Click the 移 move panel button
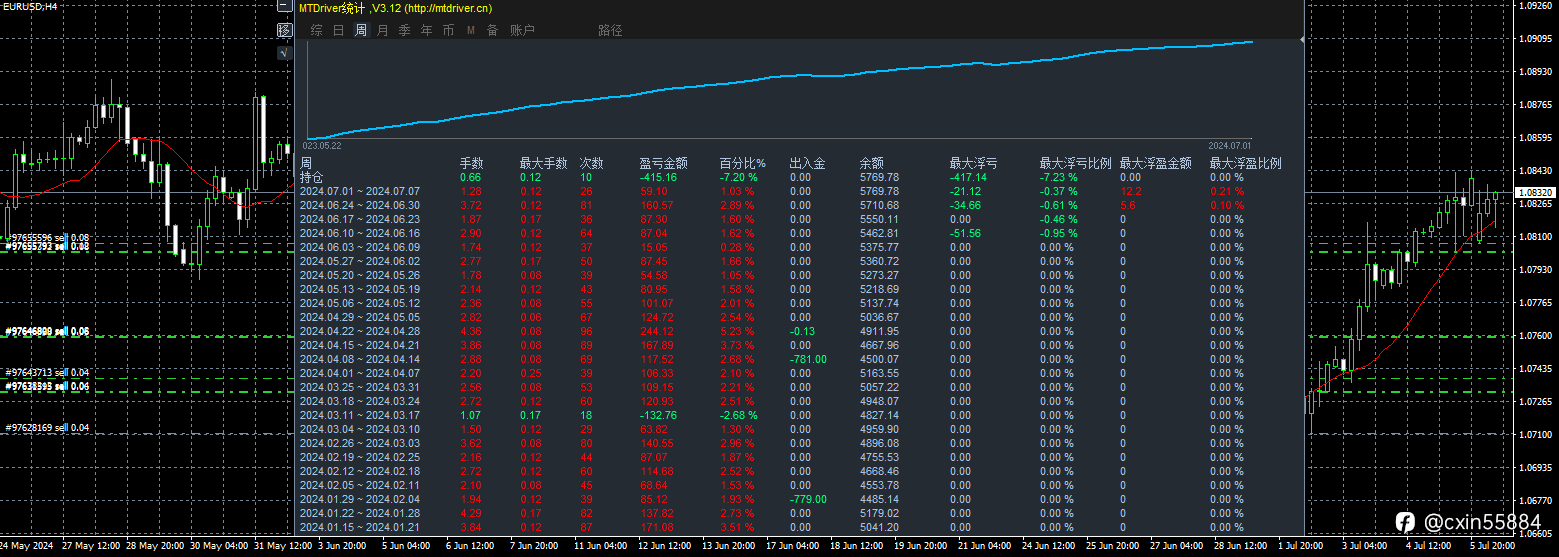1559x557 pixels. click(x=285, y=30)
